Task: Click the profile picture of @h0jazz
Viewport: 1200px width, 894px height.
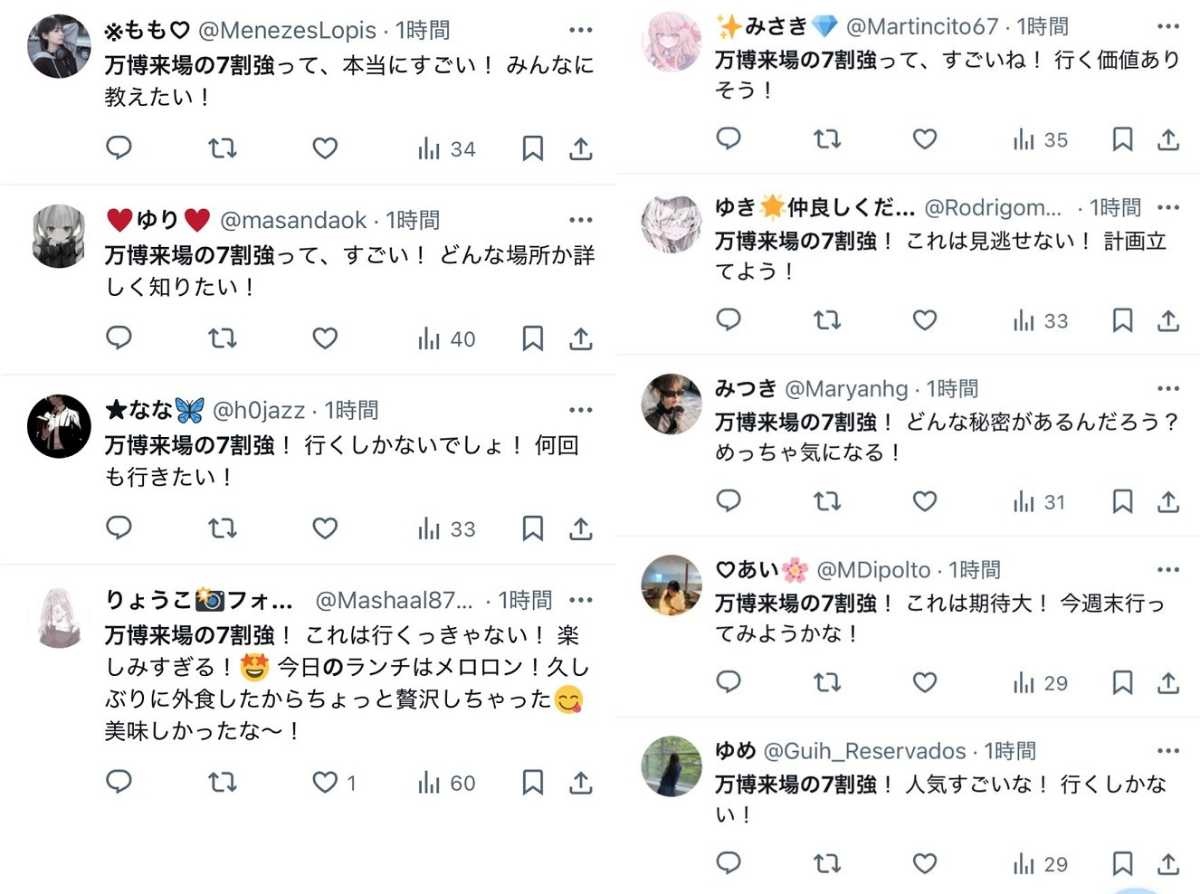Action: [59, 426]
